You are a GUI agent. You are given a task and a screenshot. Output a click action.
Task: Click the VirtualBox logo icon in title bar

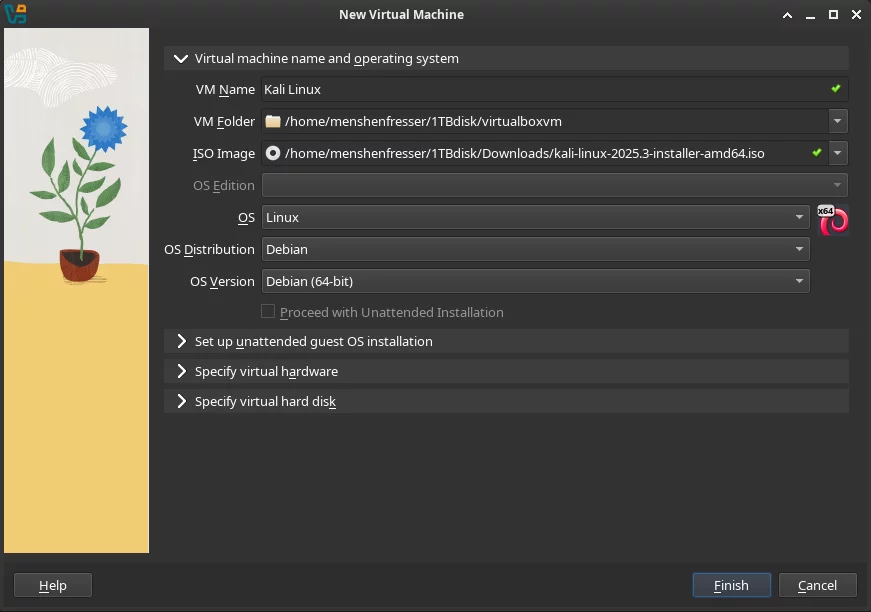(x=15, y=14)
